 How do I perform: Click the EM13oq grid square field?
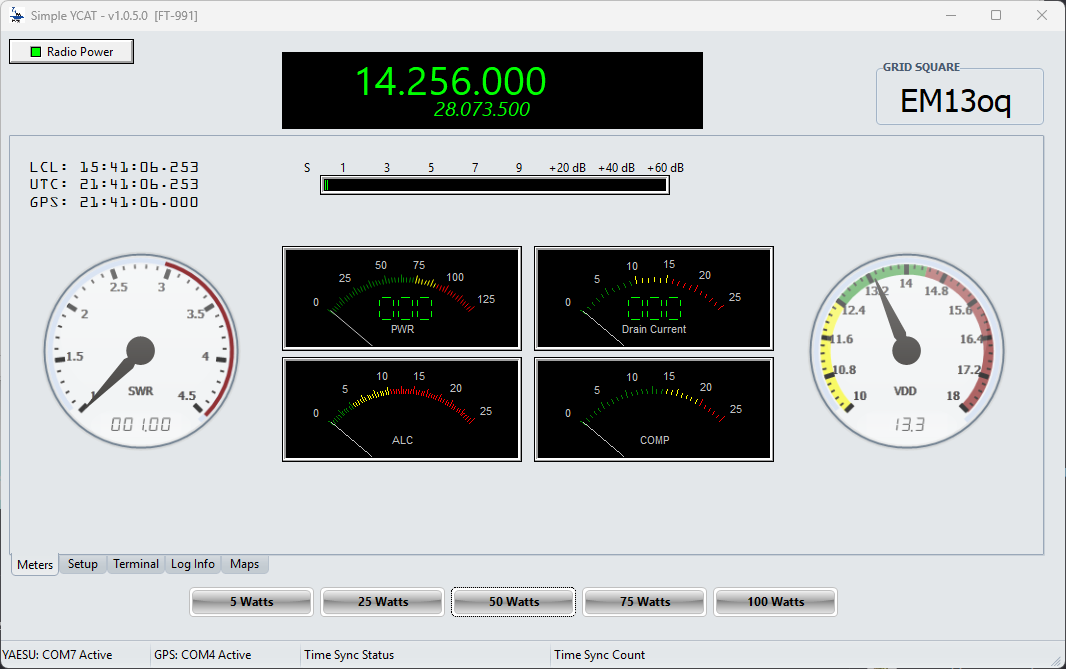coord(959,97)
